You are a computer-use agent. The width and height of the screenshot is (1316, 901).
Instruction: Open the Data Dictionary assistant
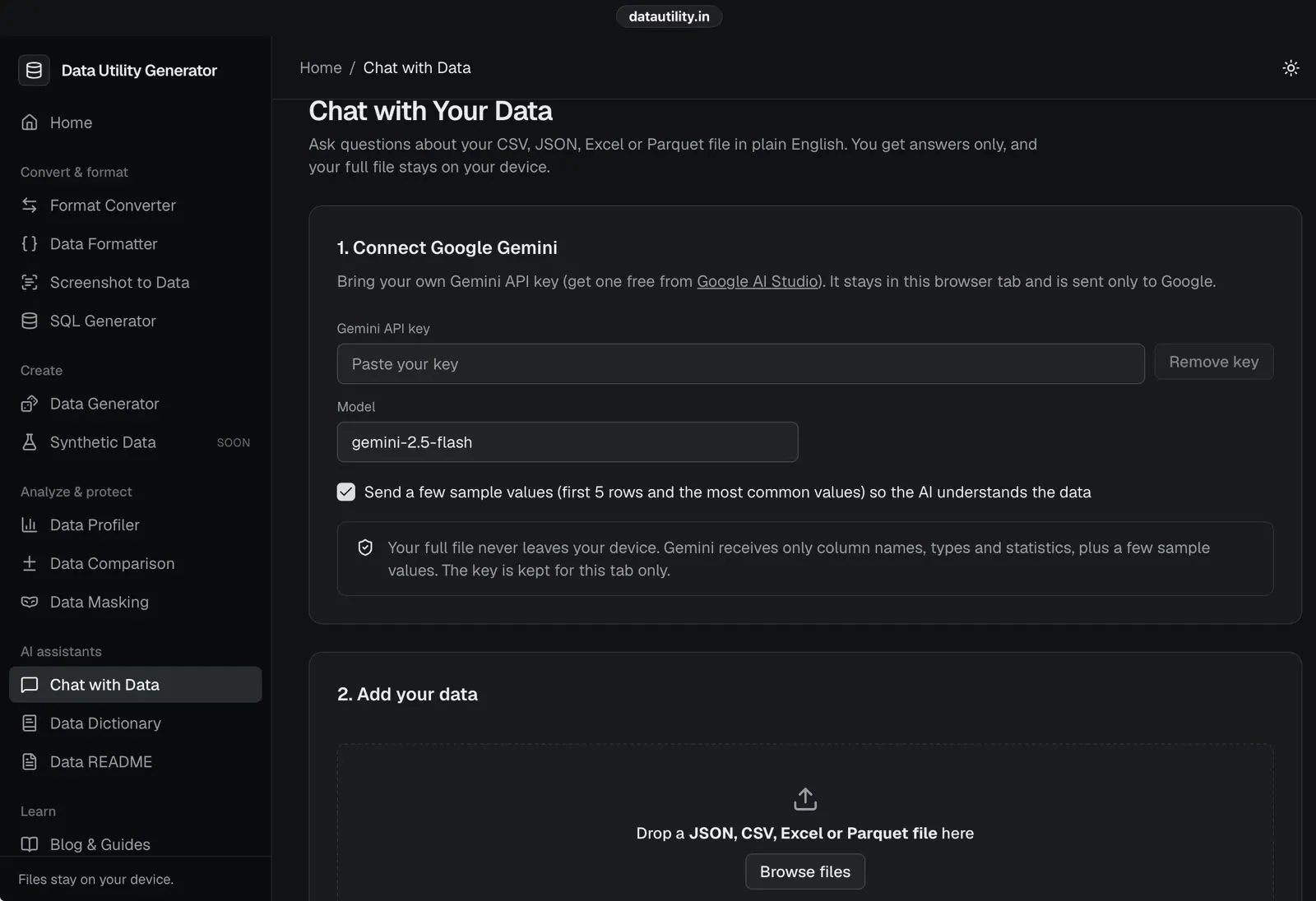pos(136,723)
